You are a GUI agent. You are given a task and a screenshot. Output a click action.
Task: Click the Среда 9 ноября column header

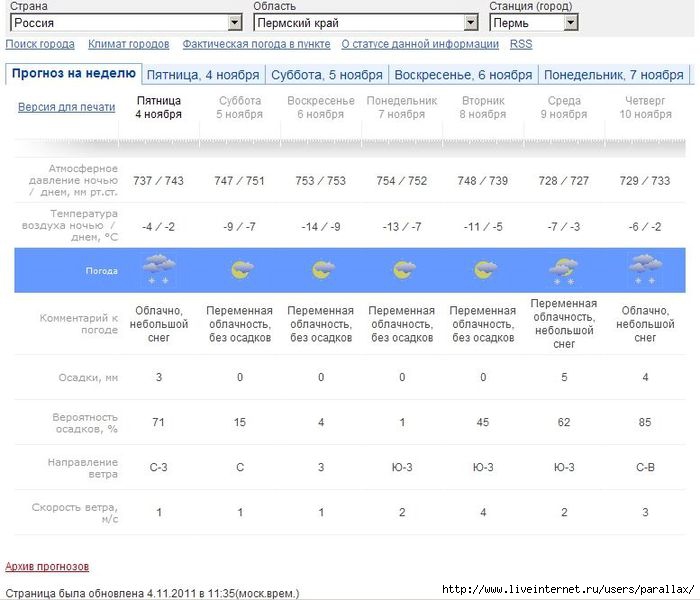pos(564,108)
